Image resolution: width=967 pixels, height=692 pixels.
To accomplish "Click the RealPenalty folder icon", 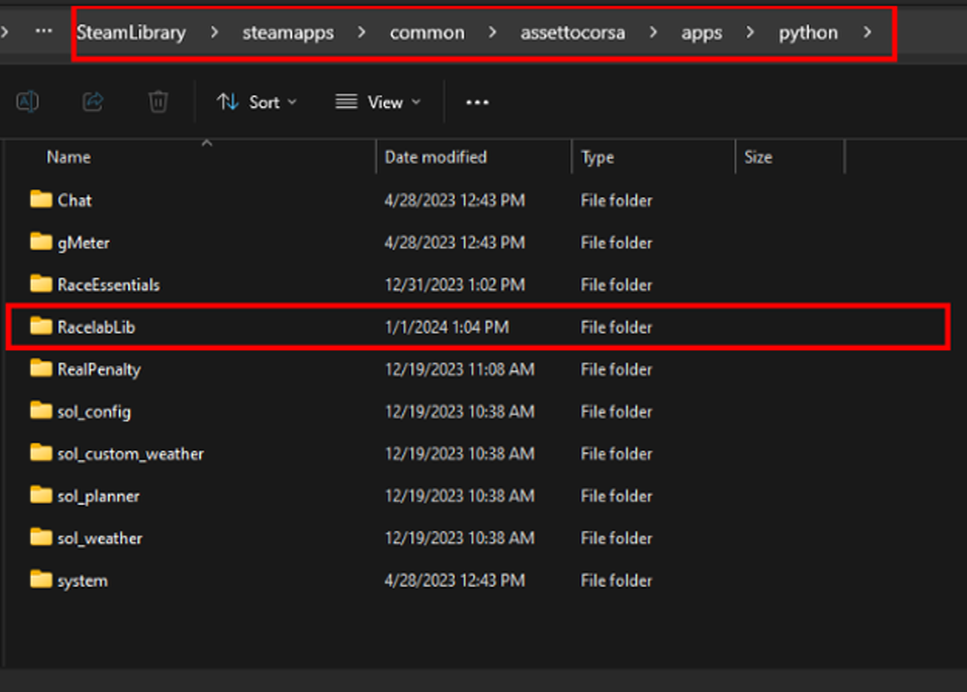I will 41,369.
